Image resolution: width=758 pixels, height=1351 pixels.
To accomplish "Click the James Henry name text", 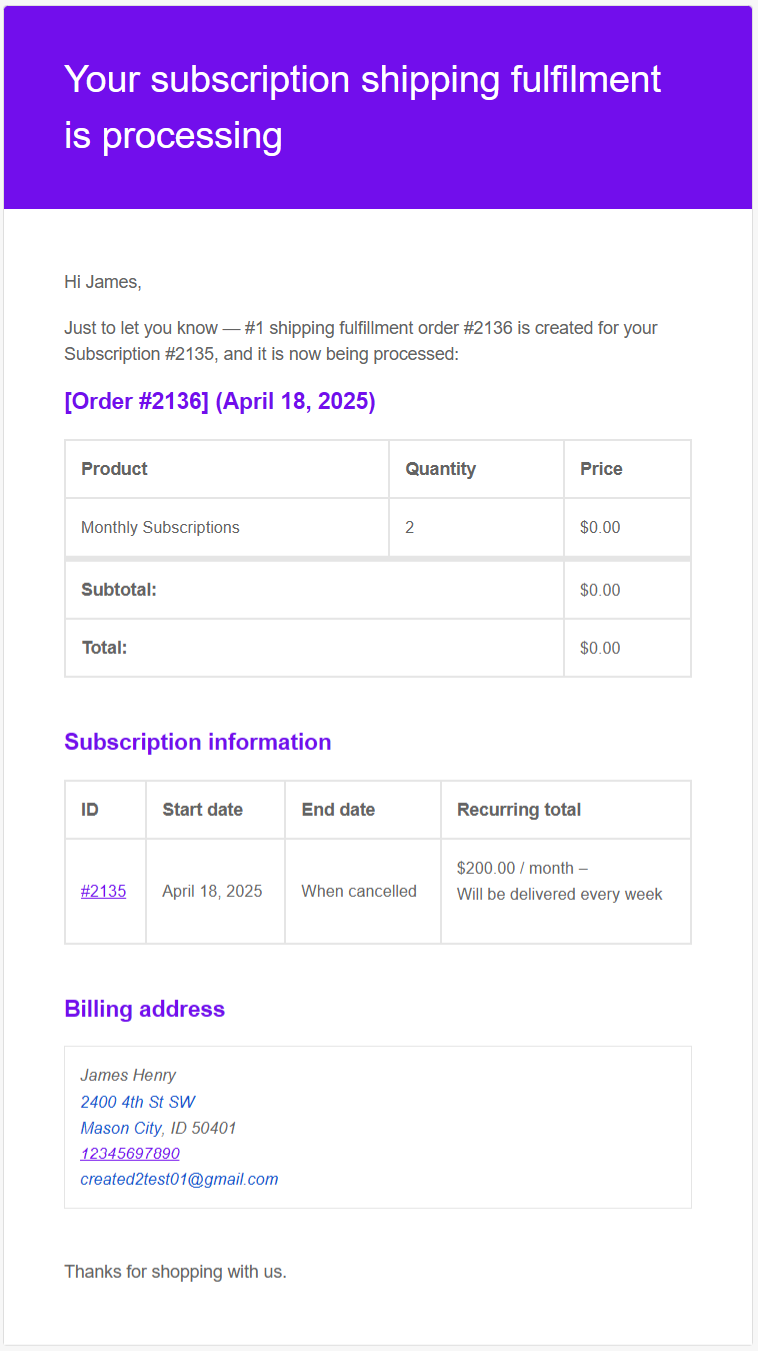I will (128, 1075).
